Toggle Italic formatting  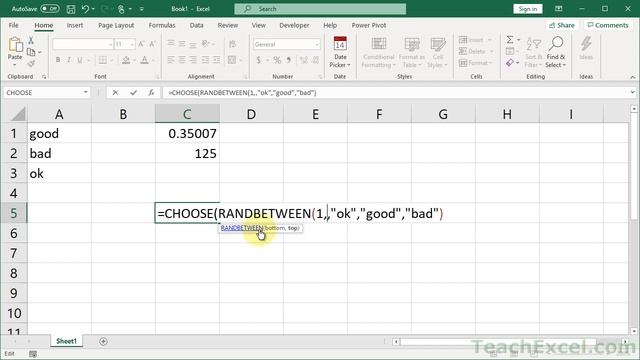tap(69, 60)
